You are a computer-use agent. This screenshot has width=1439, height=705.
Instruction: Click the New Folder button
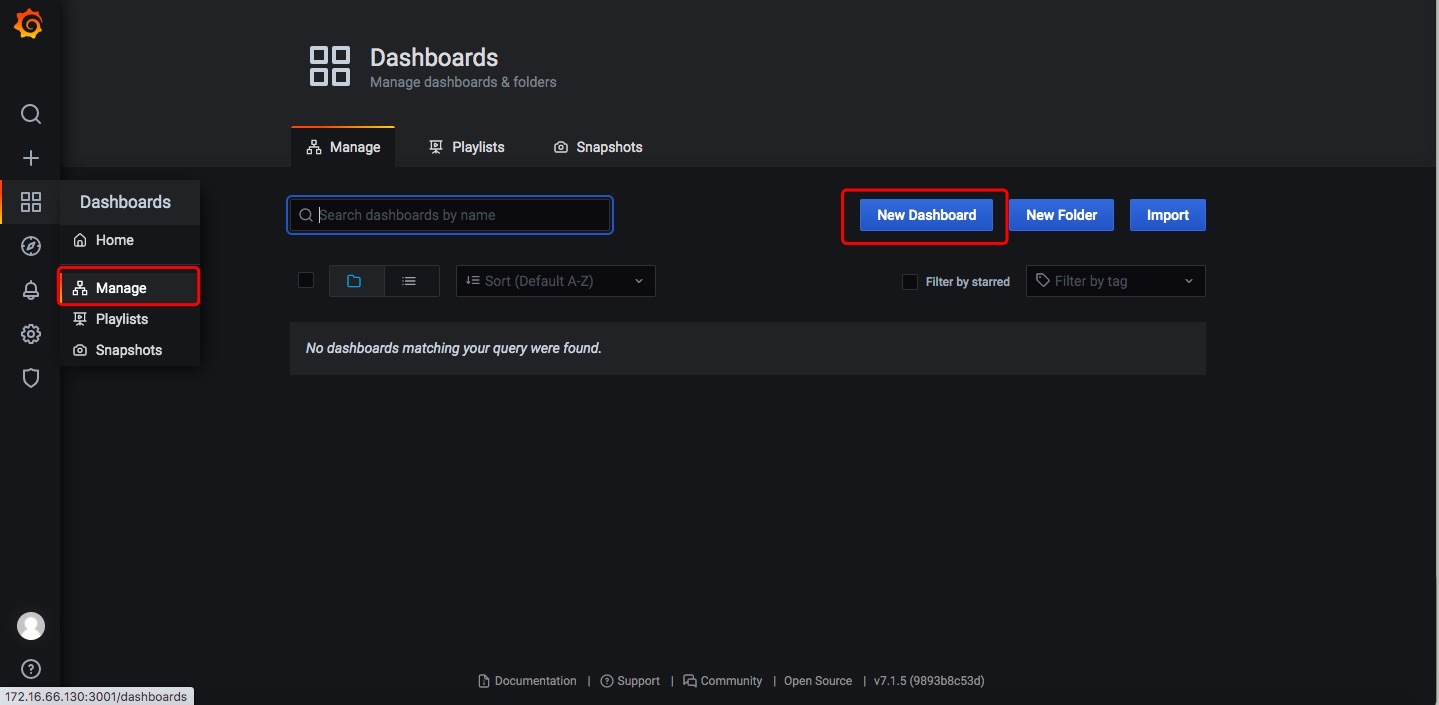click(1061, 215)
